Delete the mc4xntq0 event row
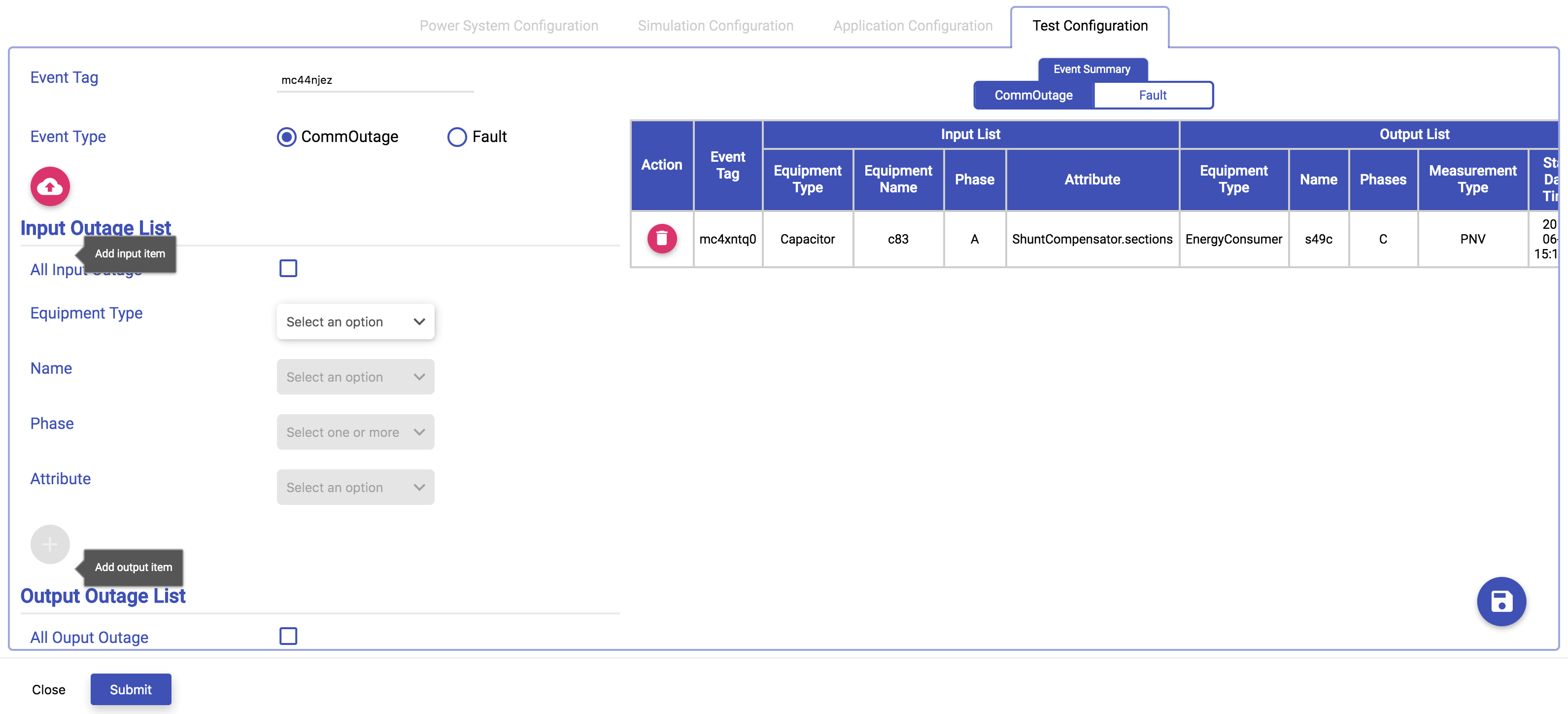1568x714 pixels. [x=662, y=239]
